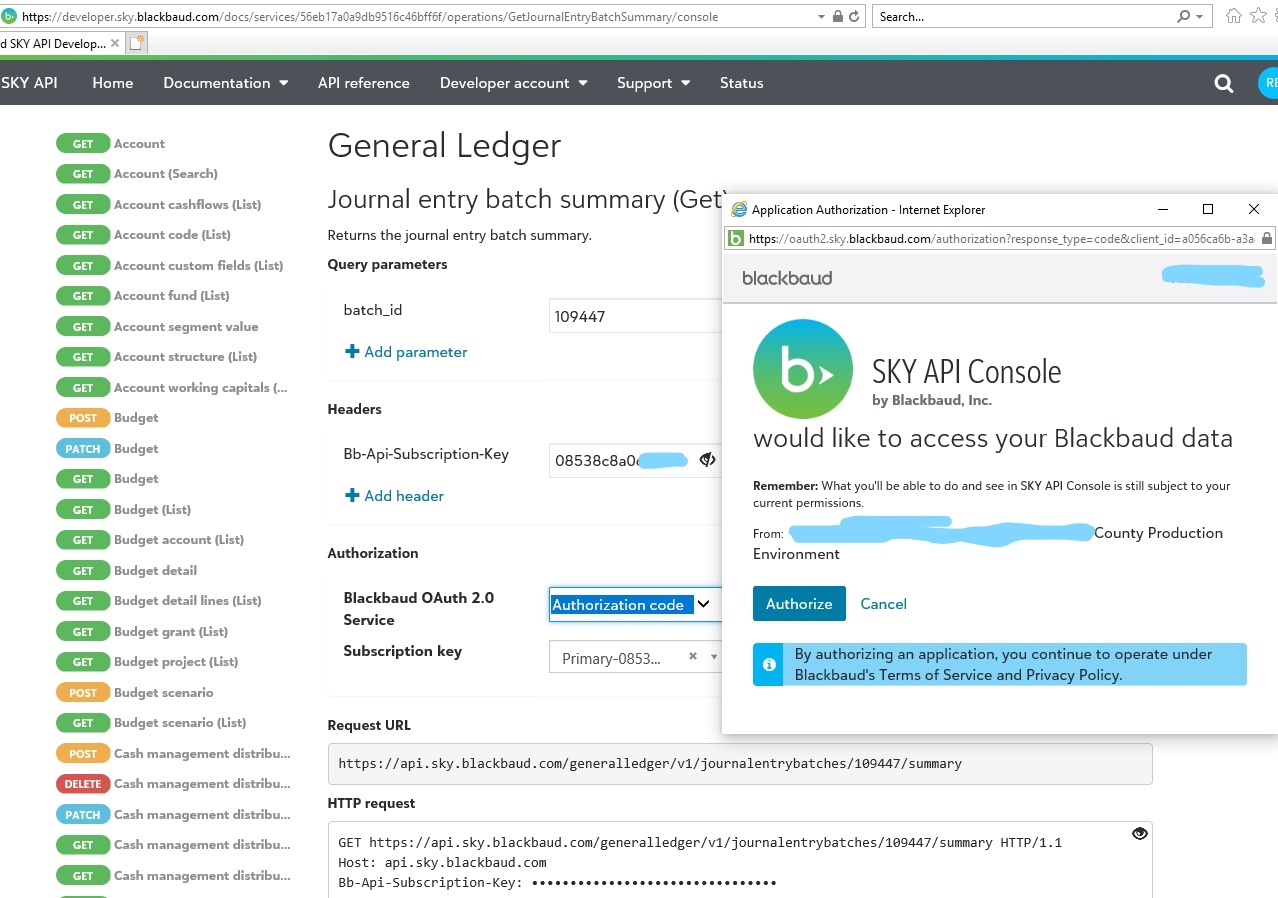Close the SKY API Developer browser tab
1278x898 pixels.
click(115, 43)
